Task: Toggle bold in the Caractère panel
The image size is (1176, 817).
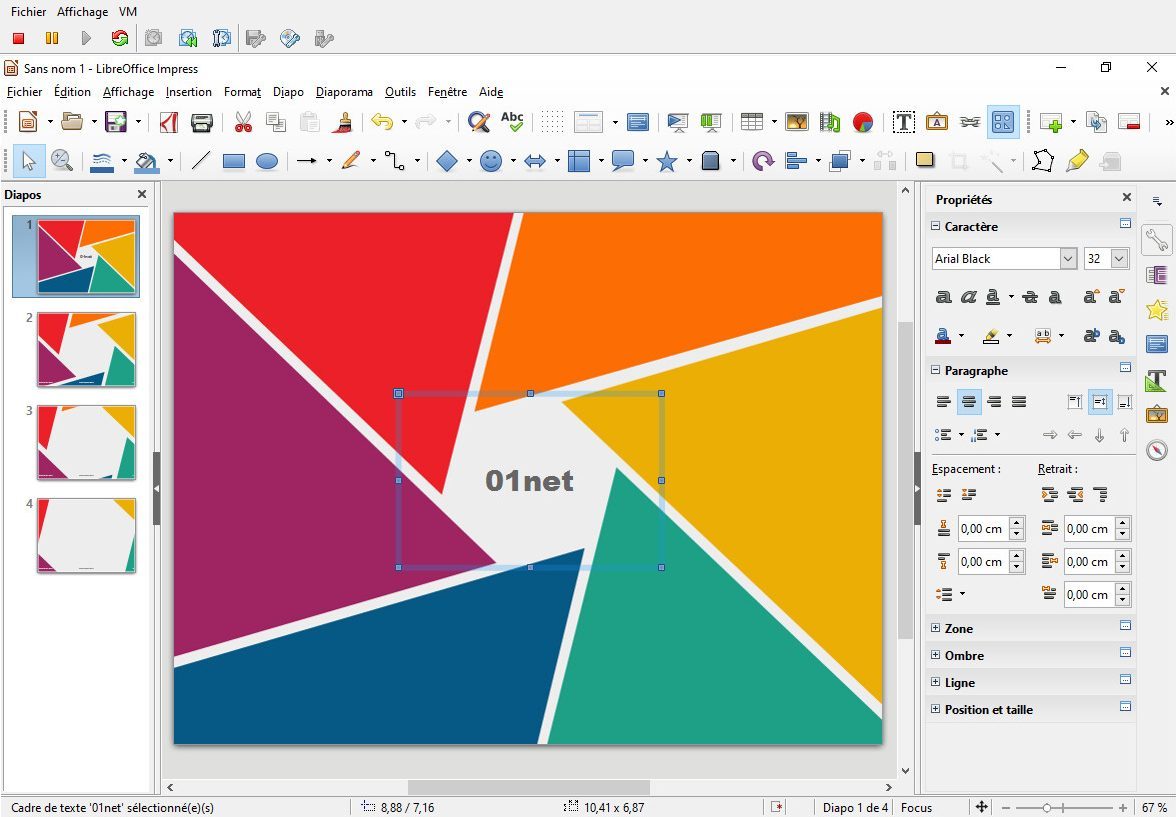Action: (943, 297)
